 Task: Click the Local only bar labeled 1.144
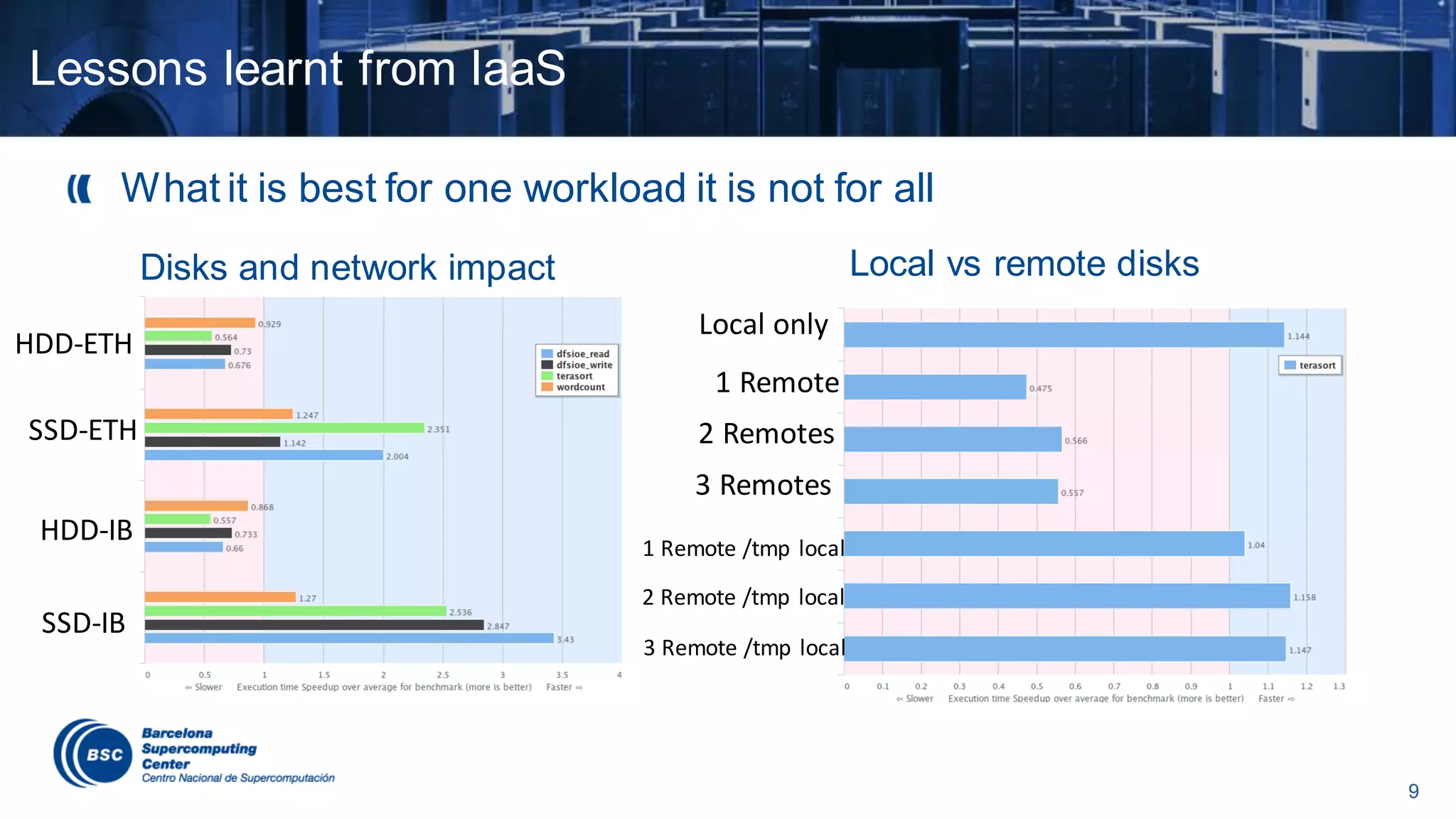[1063, 335]
